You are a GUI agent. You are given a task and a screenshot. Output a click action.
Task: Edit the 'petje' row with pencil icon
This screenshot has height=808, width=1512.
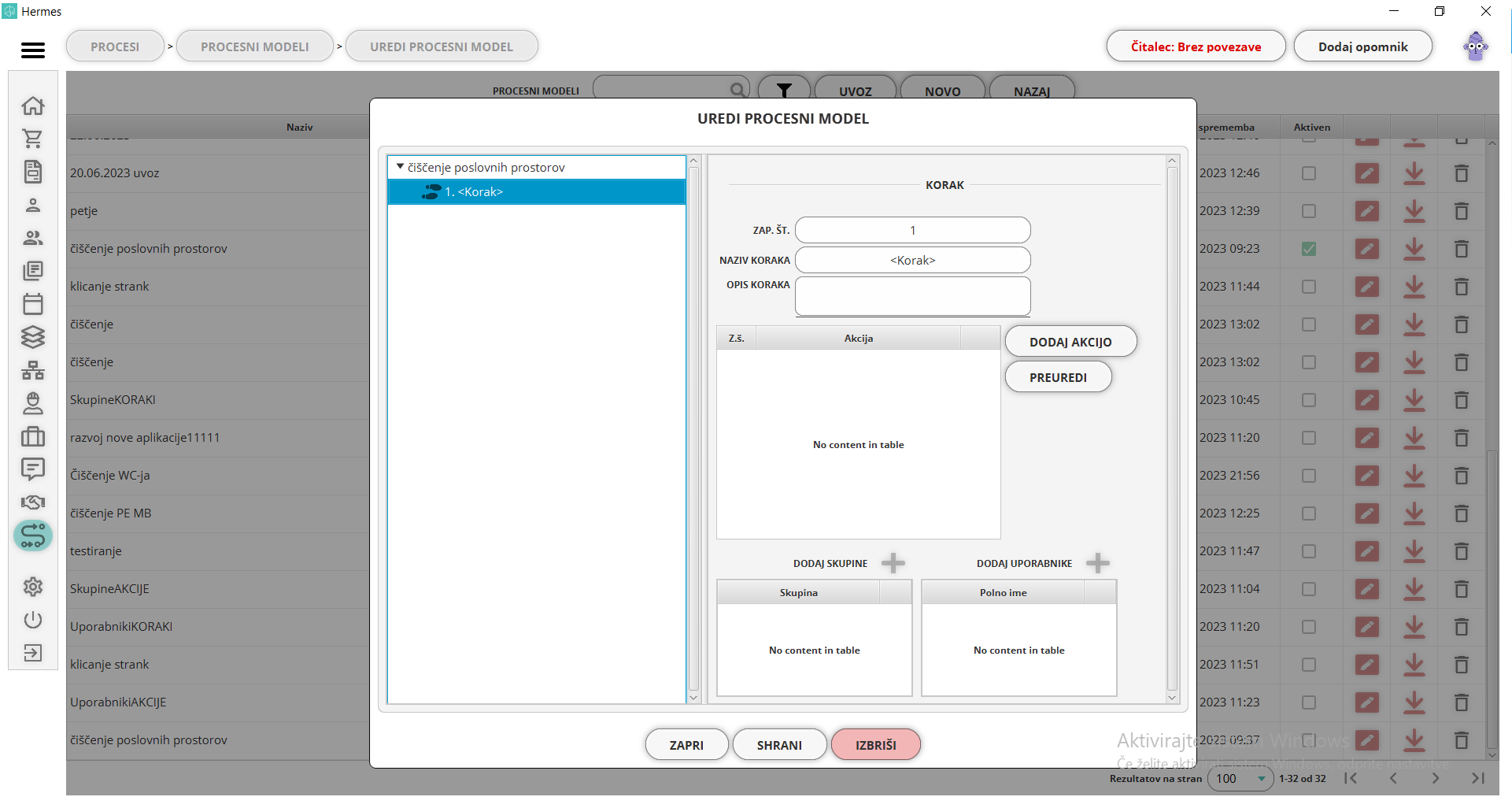pos(1367,211)
